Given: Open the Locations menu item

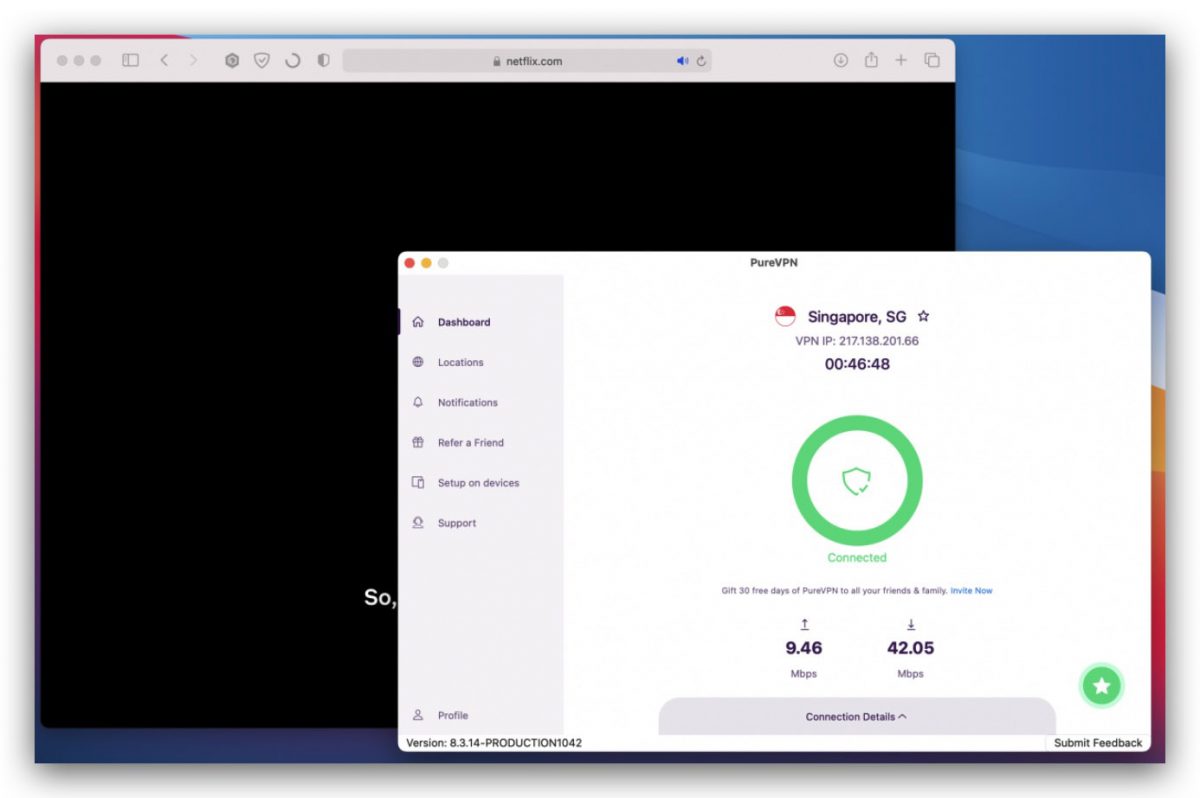Looking at the screenshot, I should (x=460, y=362).
